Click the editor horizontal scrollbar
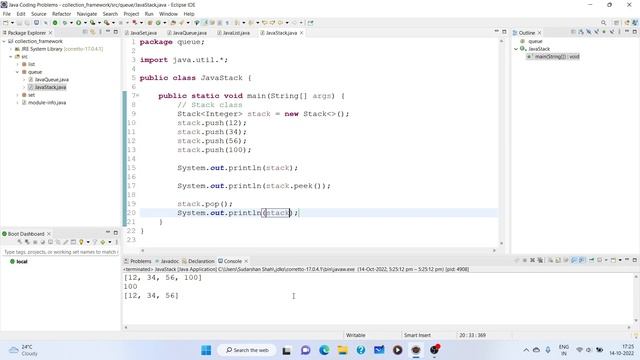Screen dimensions: 640x360 click(318, 250)
